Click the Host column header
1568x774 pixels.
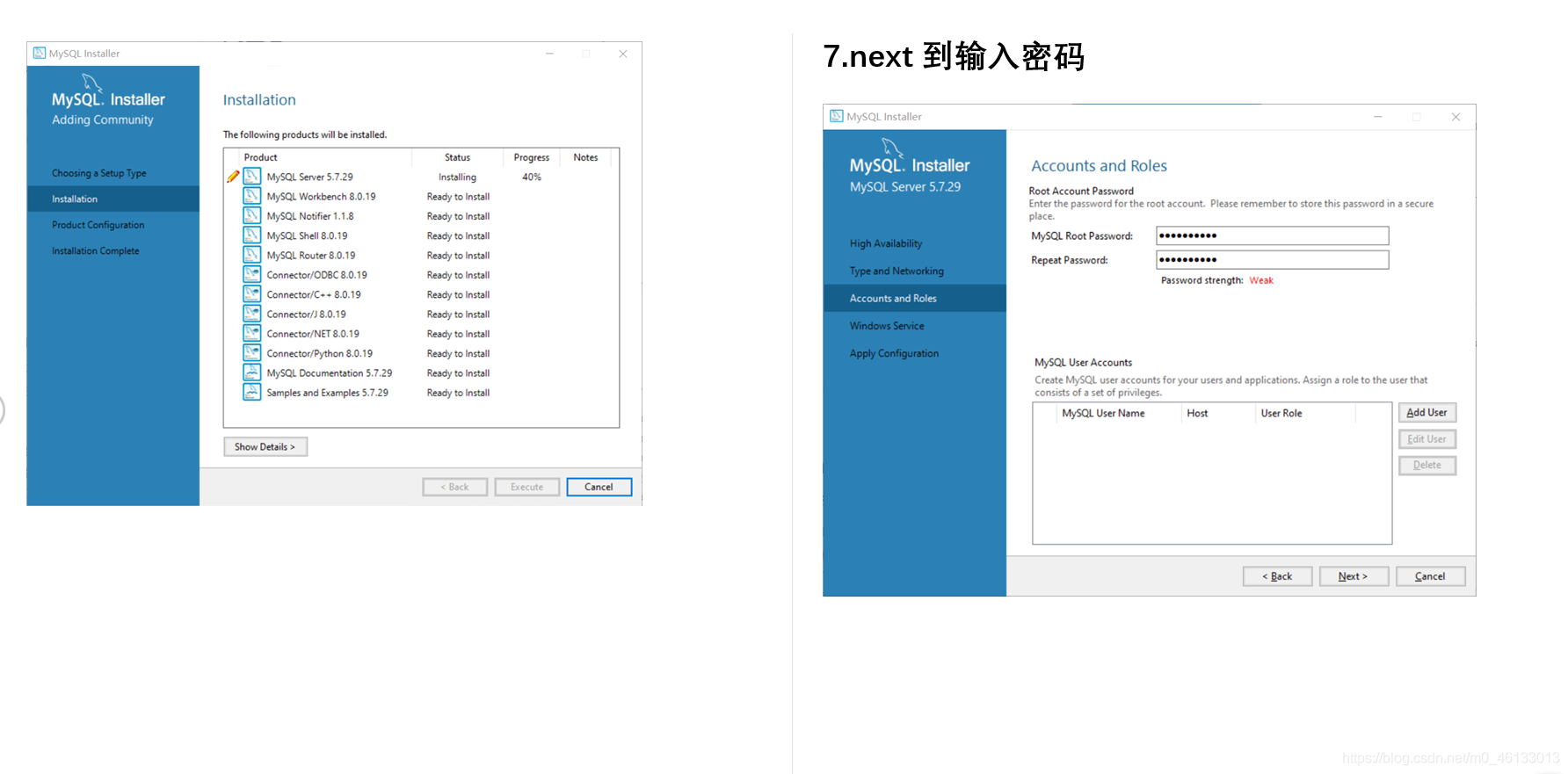click(1198, 413)
